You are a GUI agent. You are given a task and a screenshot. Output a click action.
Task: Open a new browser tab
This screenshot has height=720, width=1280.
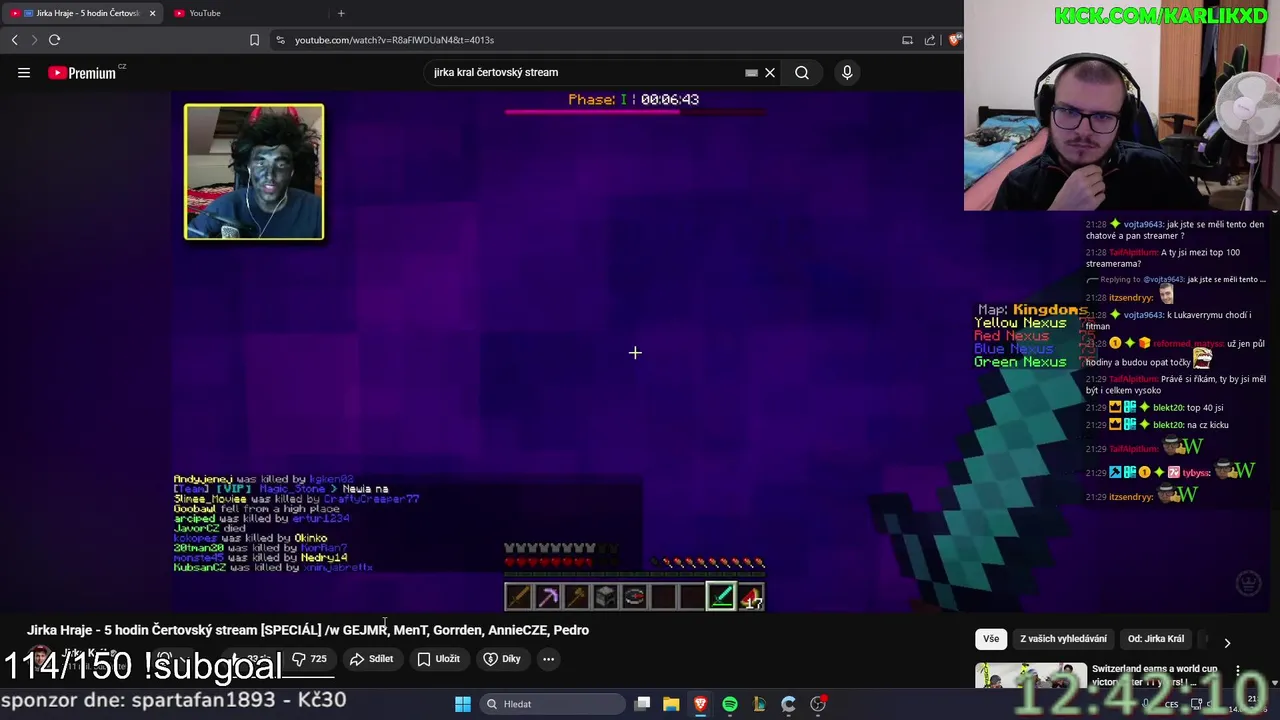point(341,13)
